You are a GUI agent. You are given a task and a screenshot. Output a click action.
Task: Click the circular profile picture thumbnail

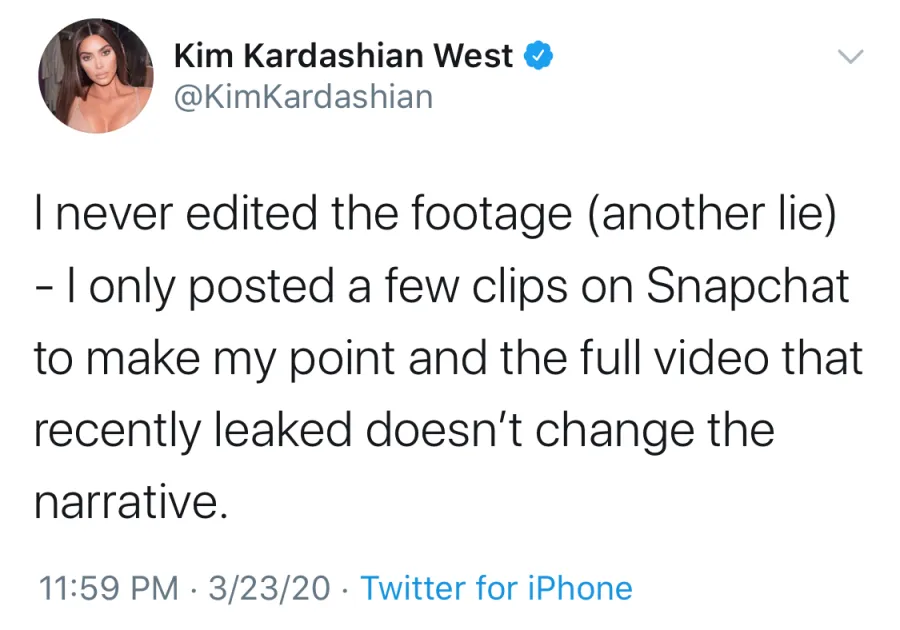click(x=97, y=76)
